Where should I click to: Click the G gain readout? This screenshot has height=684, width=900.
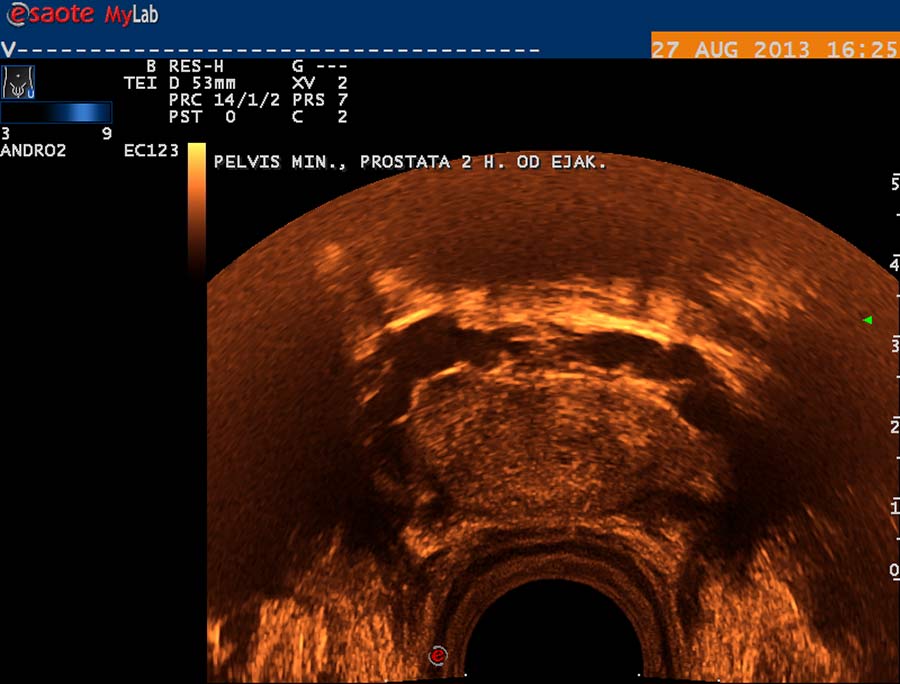pyautogui.click(x=311, y=67)
